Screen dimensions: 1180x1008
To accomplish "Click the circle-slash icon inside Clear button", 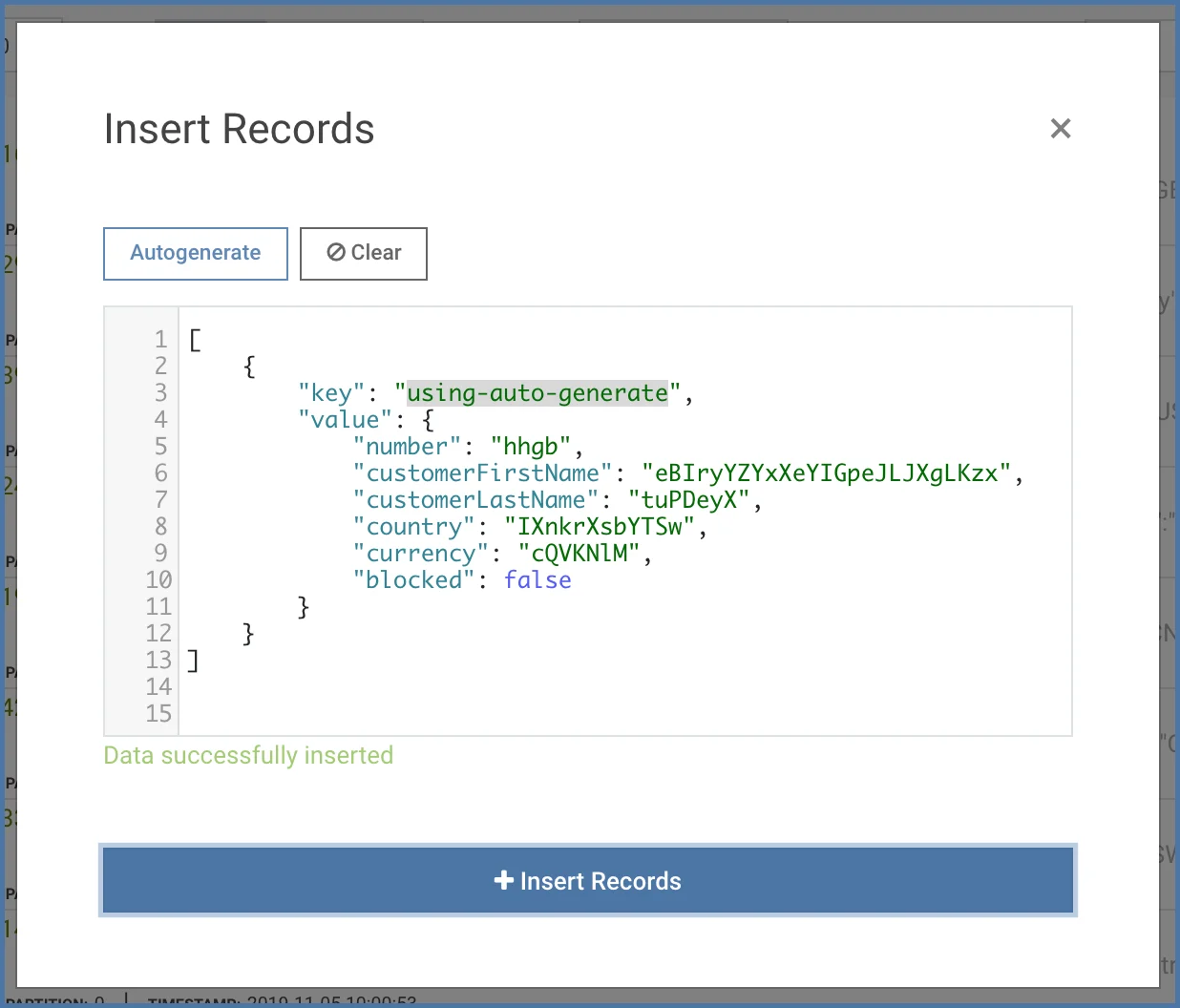I will pos(336,252).
